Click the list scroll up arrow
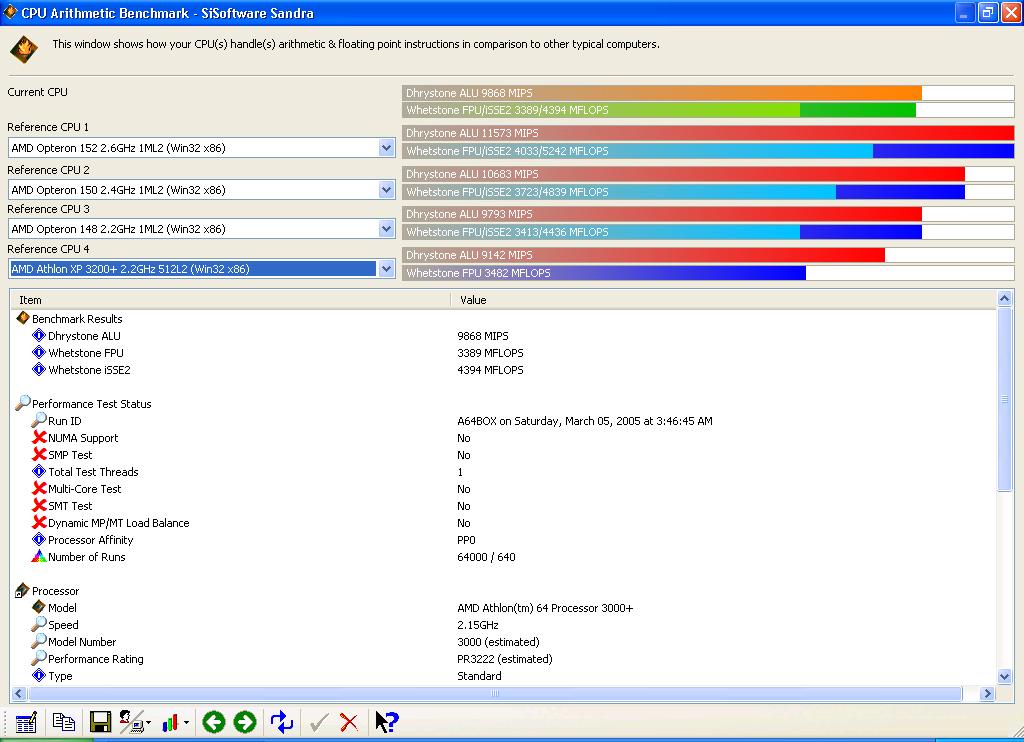Viewport: 1024px width, 742px height. 1004,298
